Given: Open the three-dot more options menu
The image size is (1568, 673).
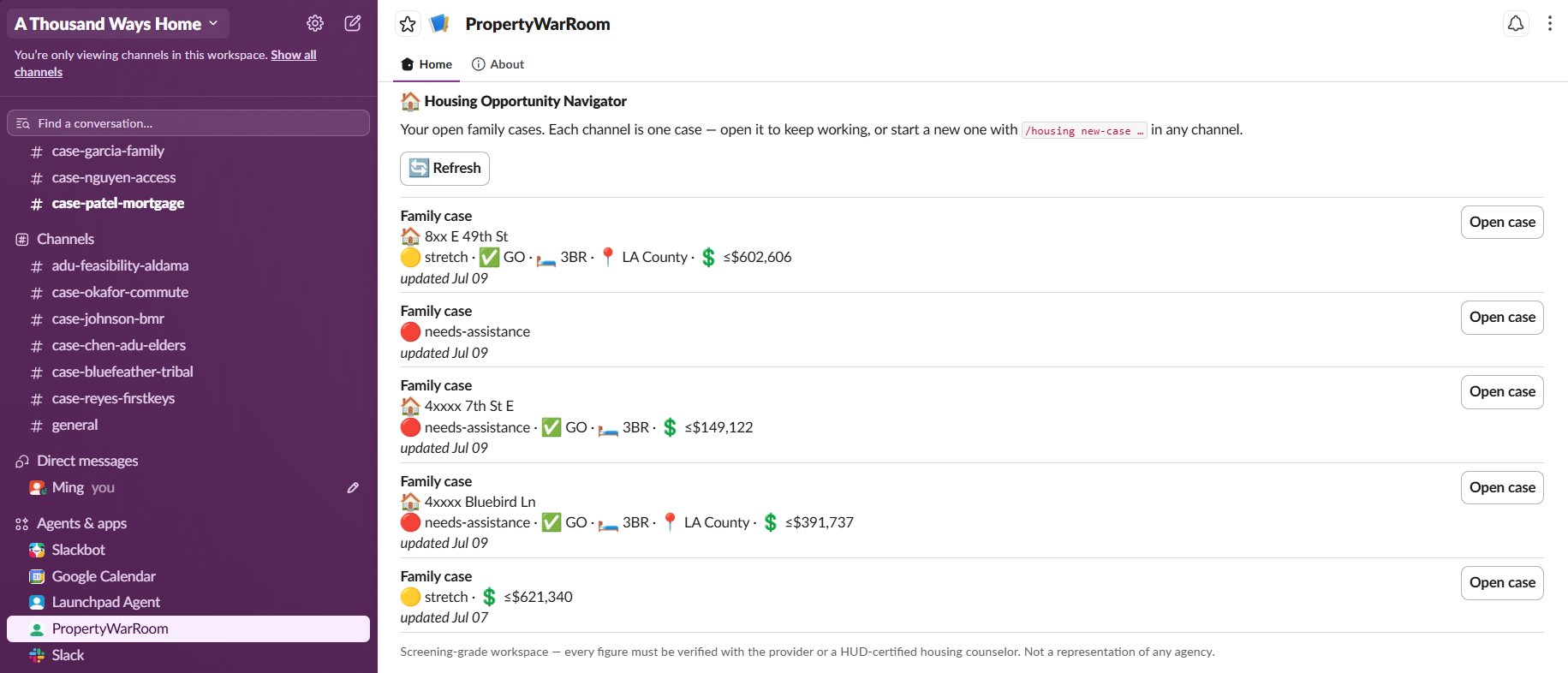Looking at the screenshot, I should tap(1550, 24).
